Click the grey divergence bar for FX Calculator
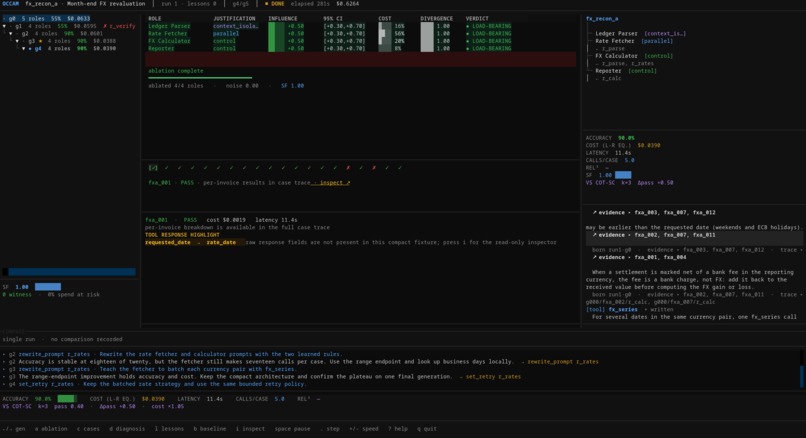806x438 pixels. pyautogui.click(x=427, y=41)
